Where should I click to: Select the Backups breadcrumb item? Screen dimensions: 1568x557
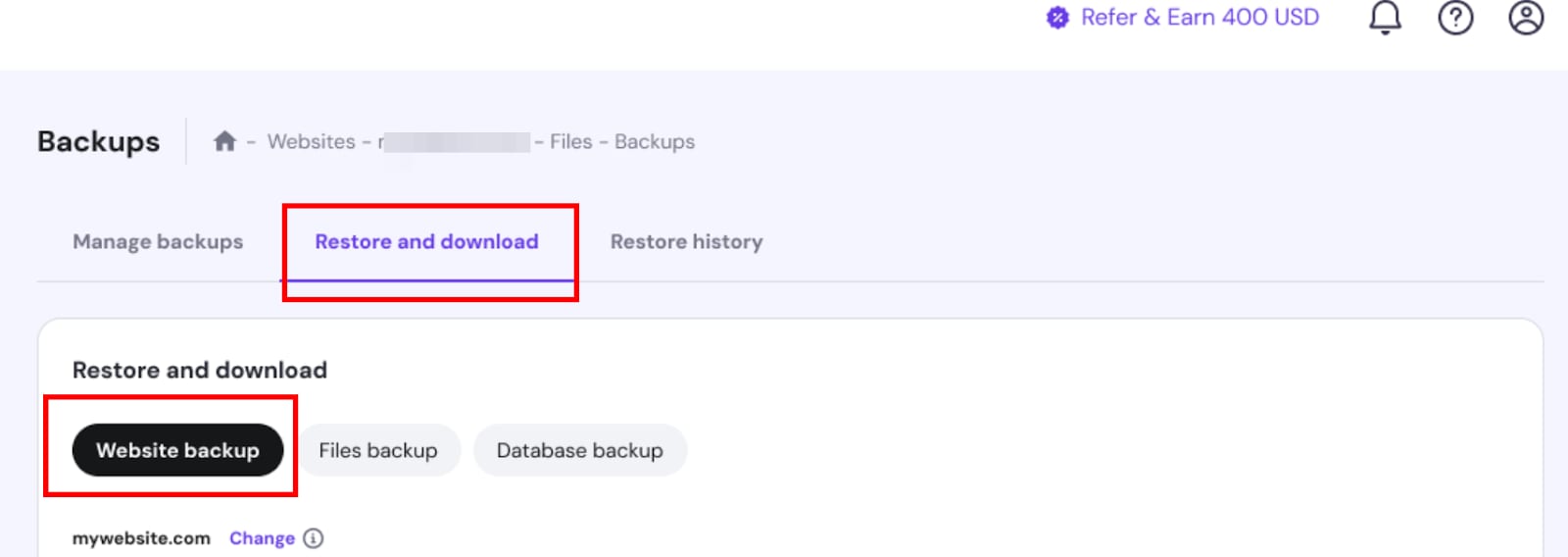pyautogui.click(x=655, y=141)
